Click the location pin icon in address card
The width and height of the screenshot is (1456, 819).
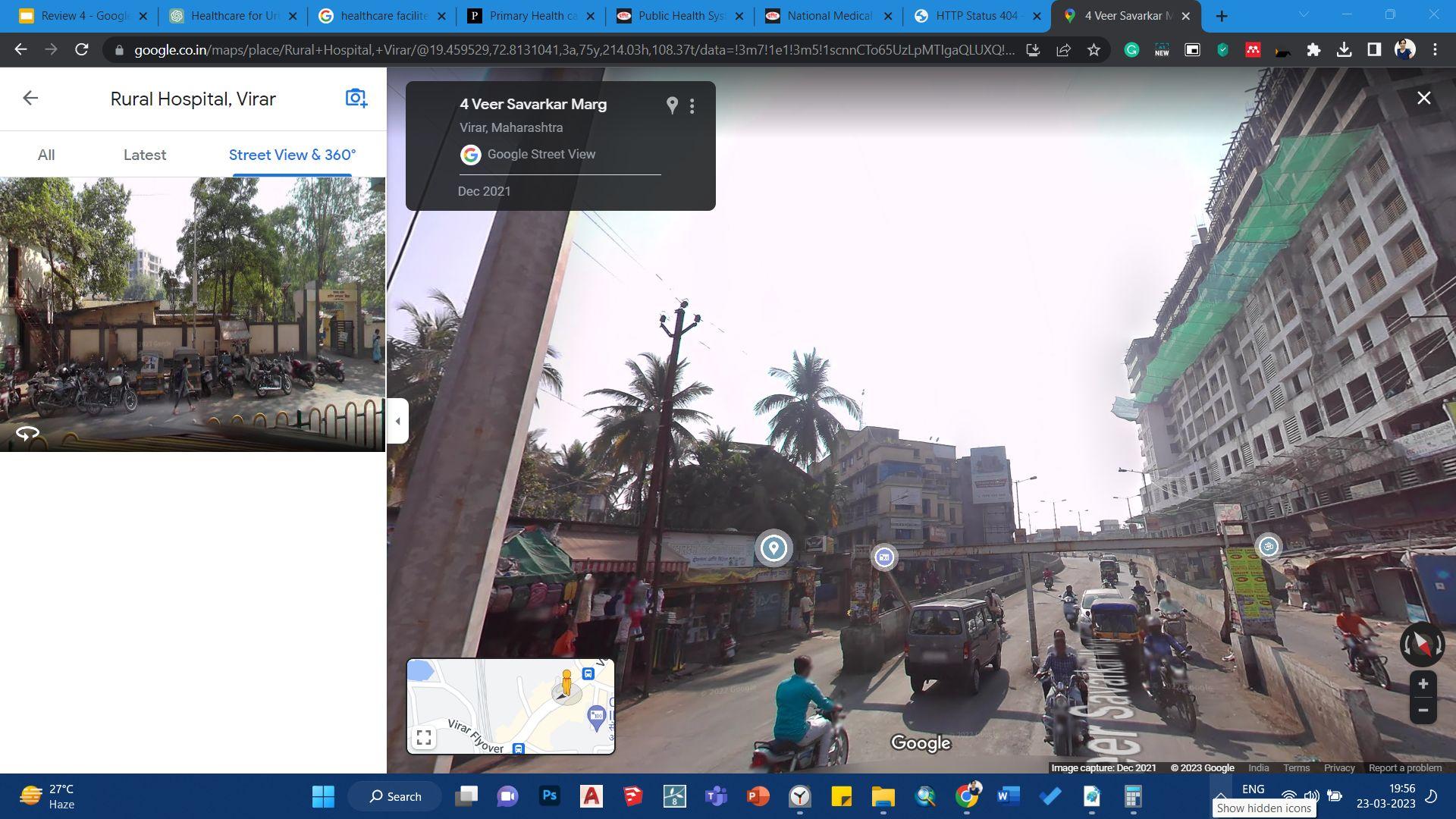click(671, 105)
